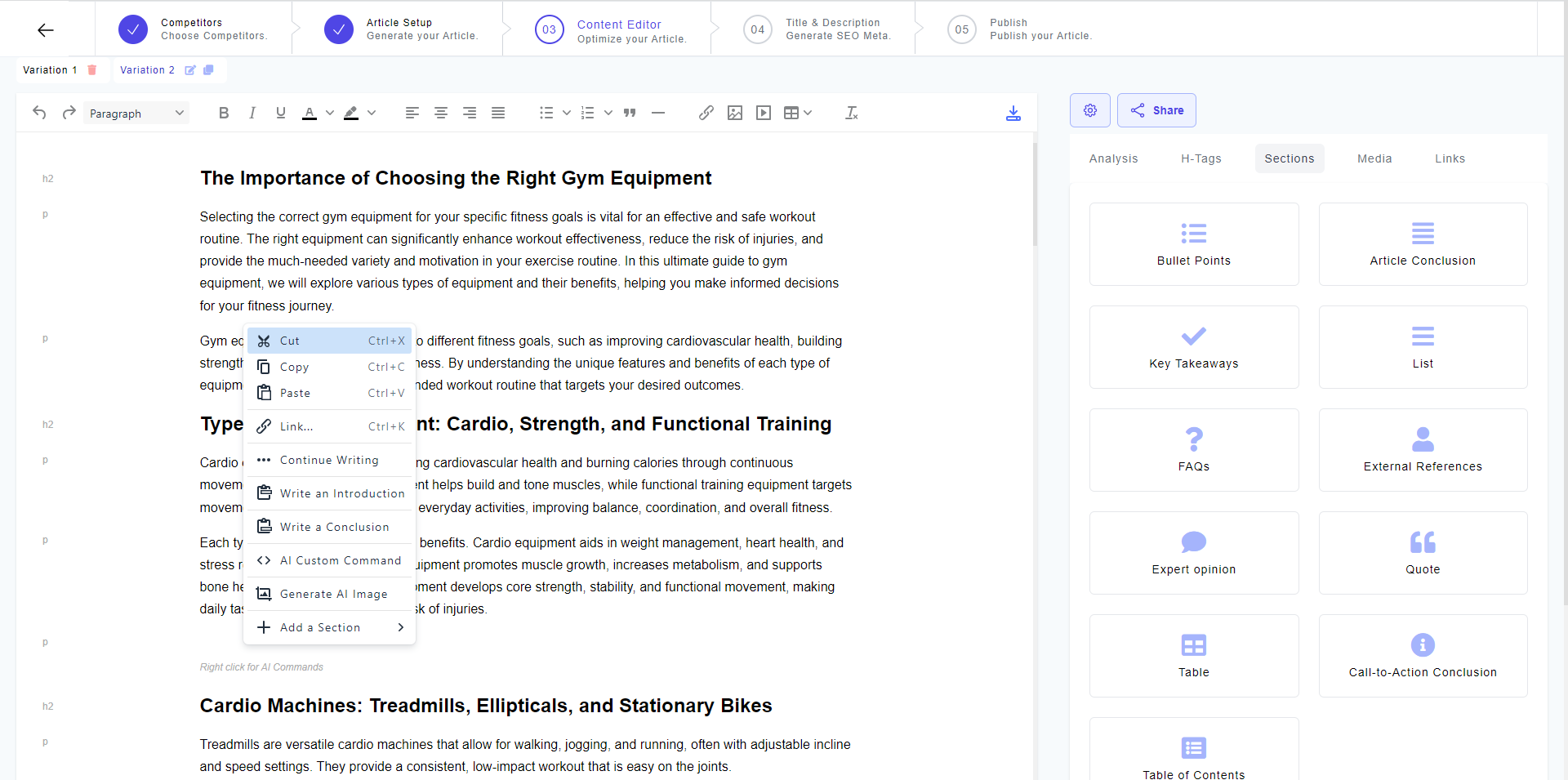1568x780 pixels.
Task: Click the Share button
Action: click(x=1156, y=110)
